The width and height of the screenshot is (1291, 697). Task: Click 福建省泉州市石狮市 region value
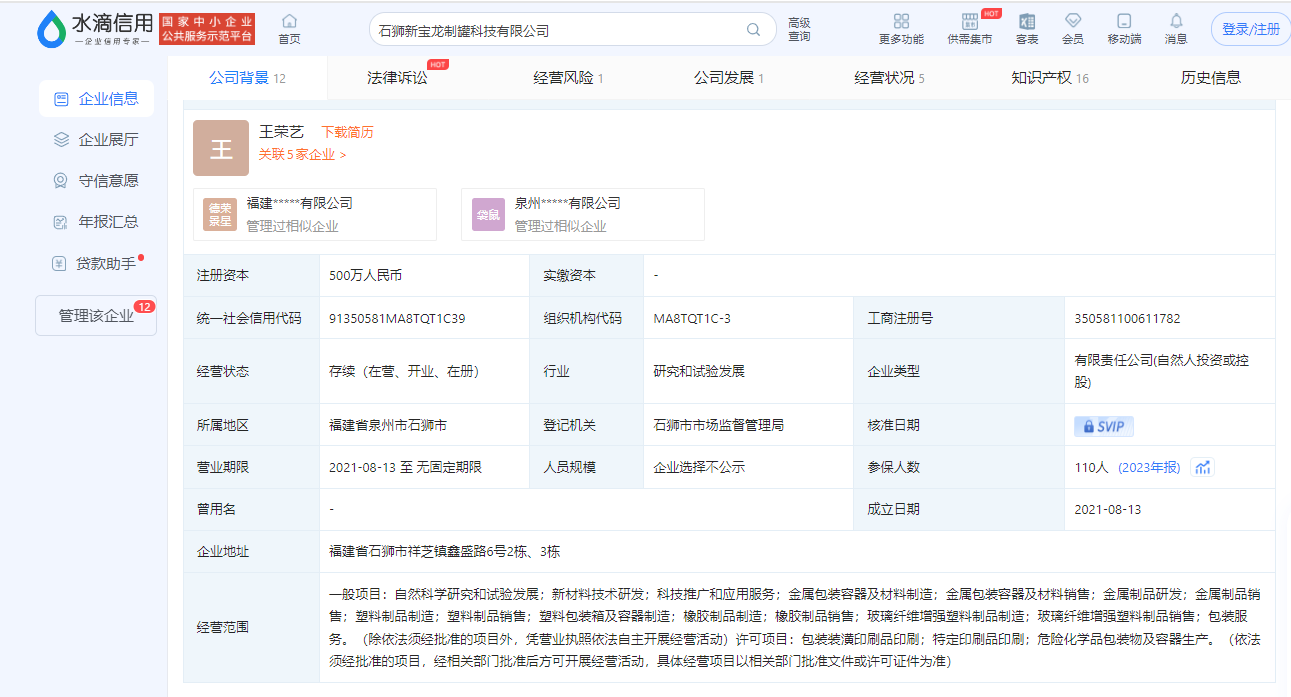coord(387,426)
